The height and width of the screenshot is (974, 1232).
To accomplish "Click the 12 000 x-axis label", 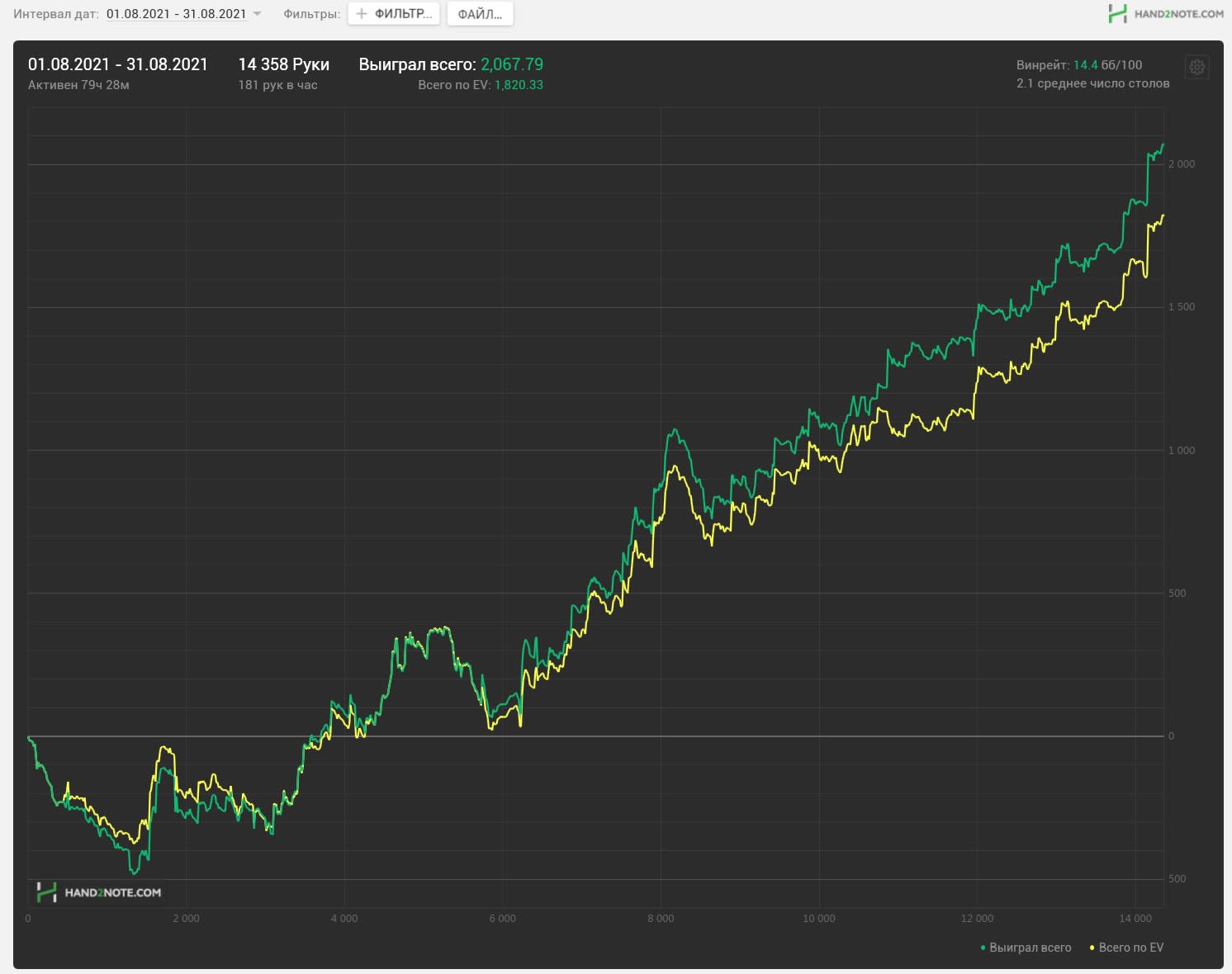I will coord(977,919).
